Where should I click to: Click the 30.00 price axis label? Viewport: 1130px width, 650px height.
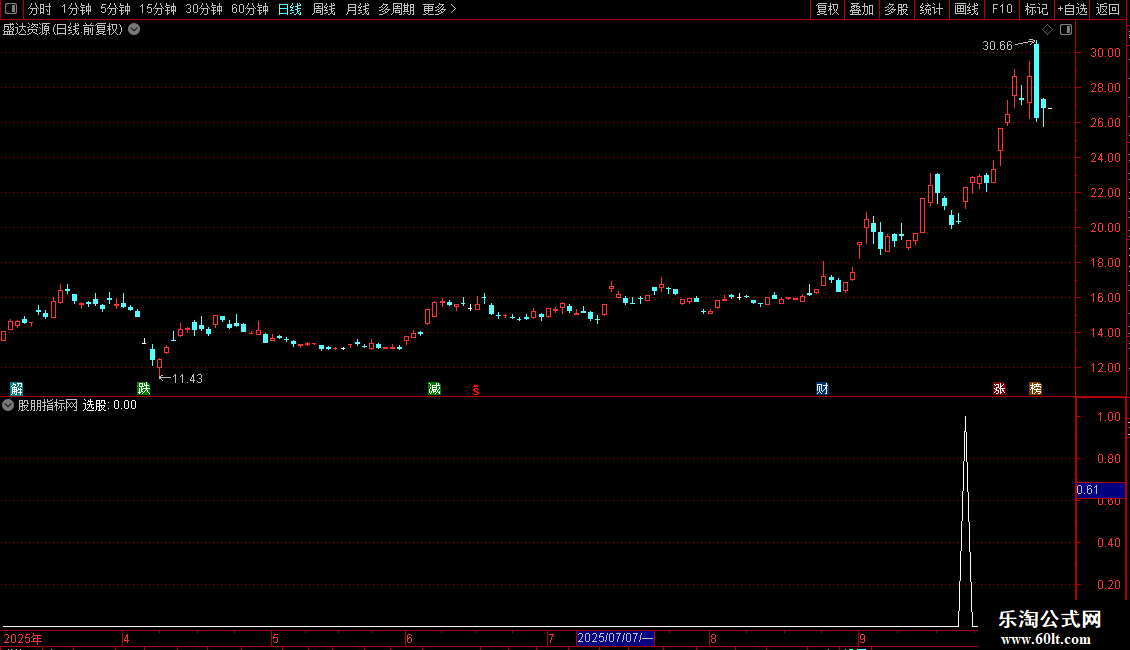point(1105,53)
